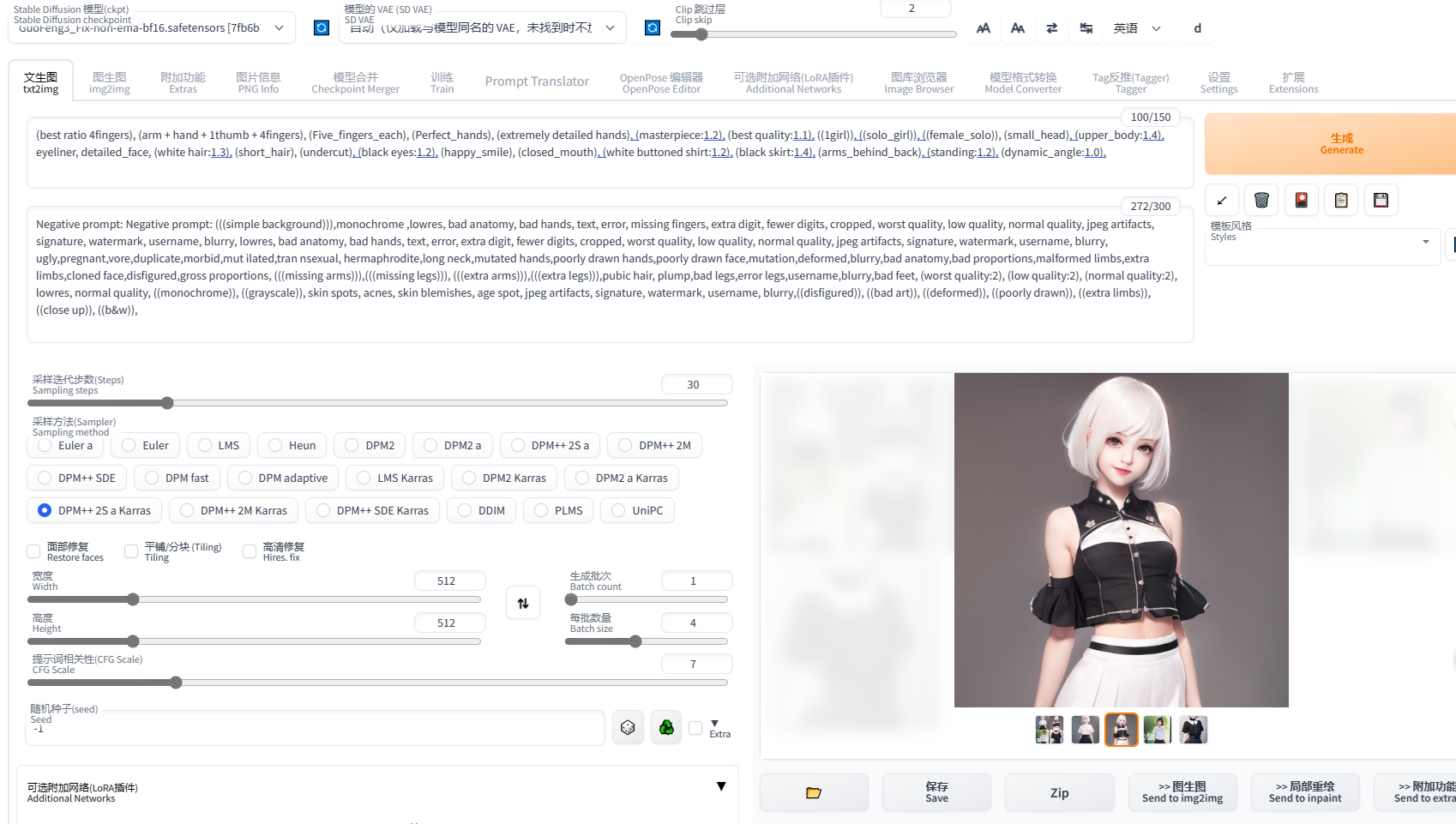Select the Euler a sampler
Viewport: 1456px width, 824px height.
(65, 445)
